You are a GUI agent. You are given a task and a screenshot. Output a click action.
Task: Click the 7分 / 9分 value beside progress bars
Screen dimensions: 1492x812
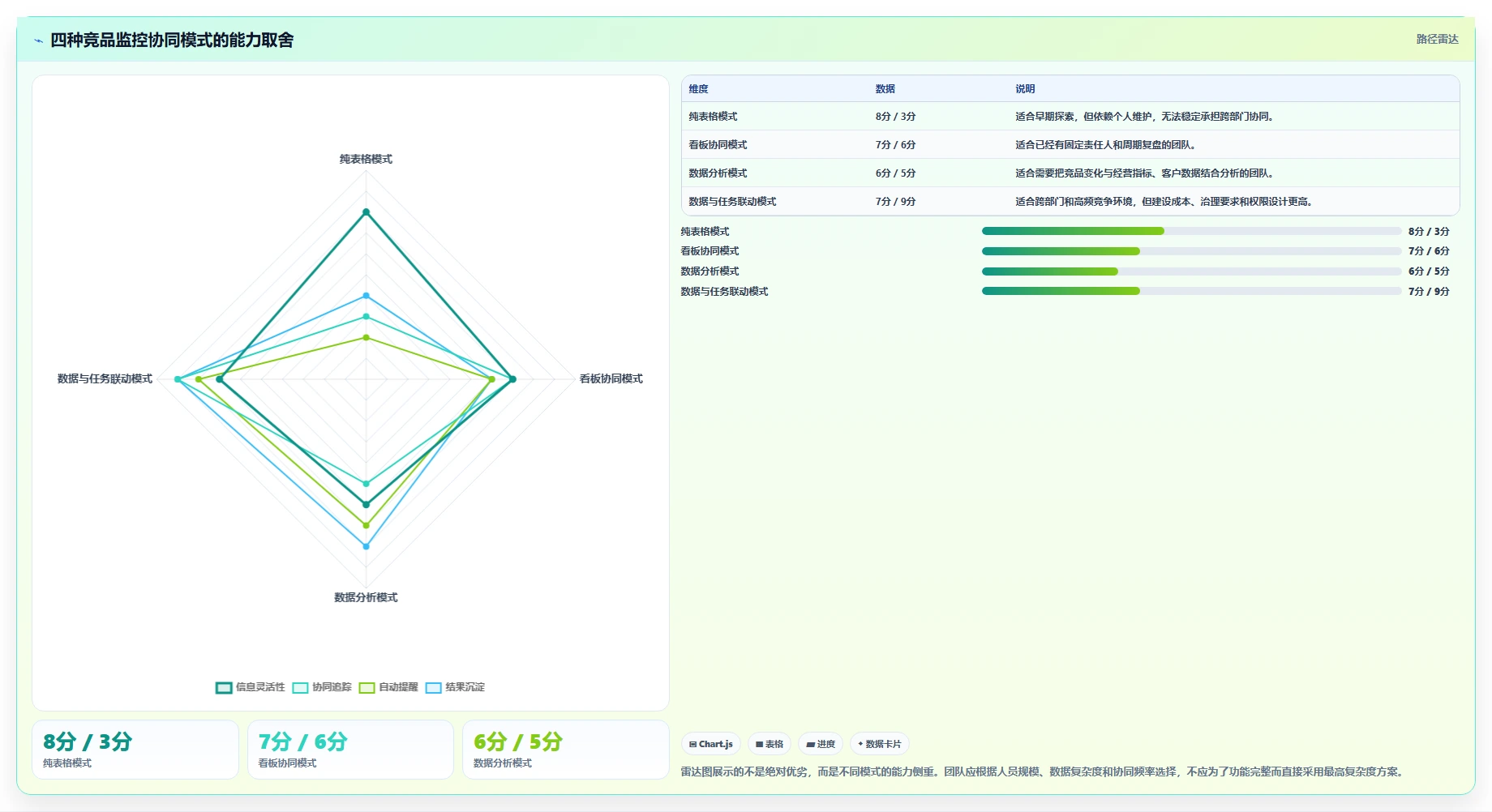(x=1429, y=292)
